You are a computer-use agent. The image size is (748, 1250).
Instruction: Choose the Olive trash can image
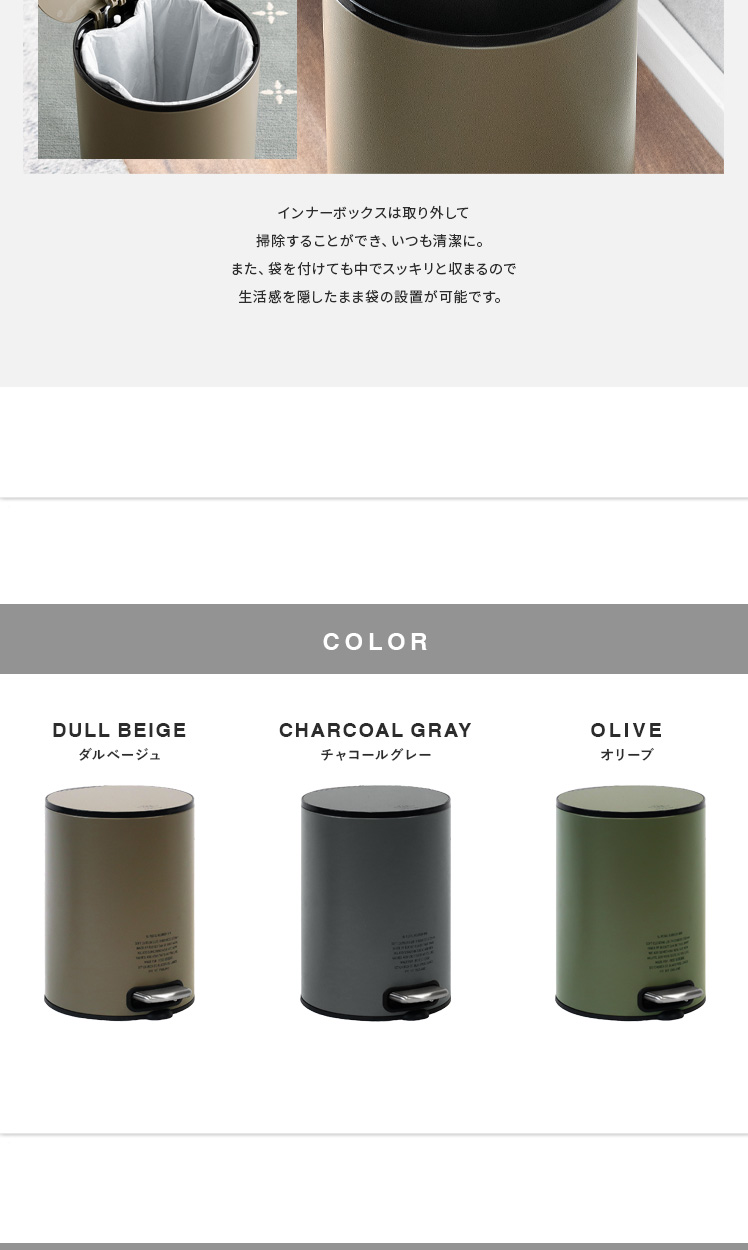pyautogui.click(x=630, y=902)
